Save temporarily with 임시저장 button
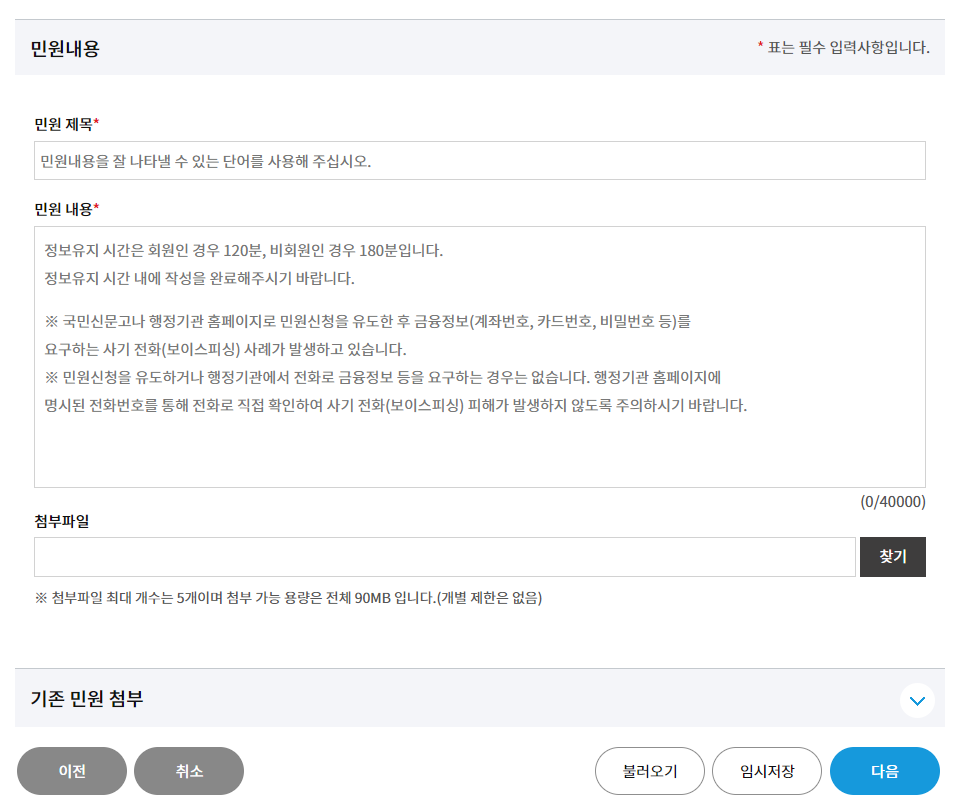959x812 pixels. point(767,771)
